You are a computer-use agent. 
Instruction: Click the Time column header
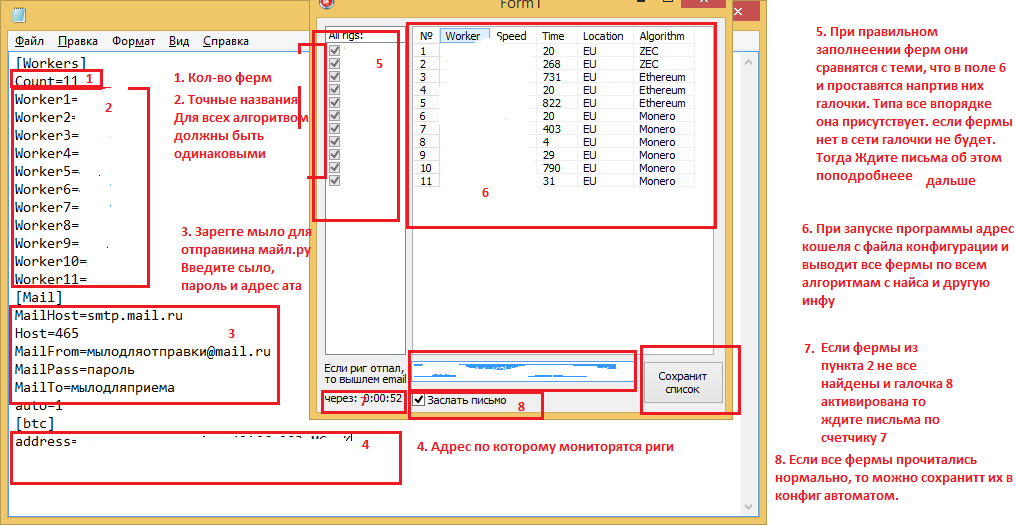[554, 36]
